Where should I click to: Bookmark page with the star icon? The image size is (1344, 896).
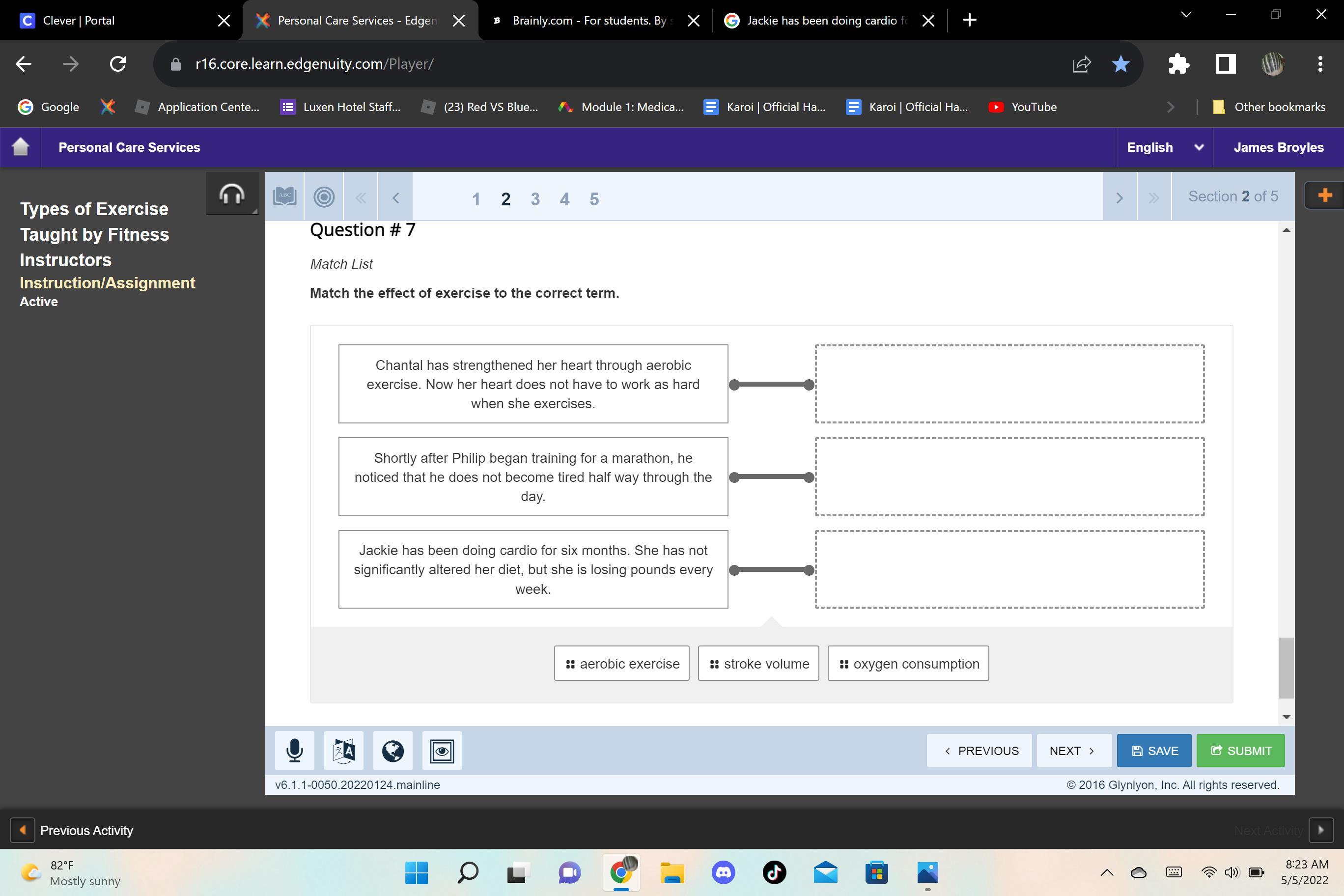click(1120, 64)
